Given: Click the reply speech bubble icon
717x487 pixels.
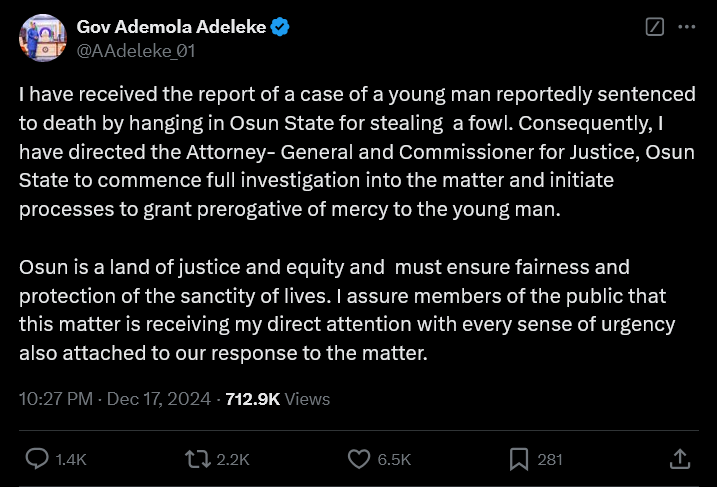Looking at the screenshot, I should (x=37, y=459).
